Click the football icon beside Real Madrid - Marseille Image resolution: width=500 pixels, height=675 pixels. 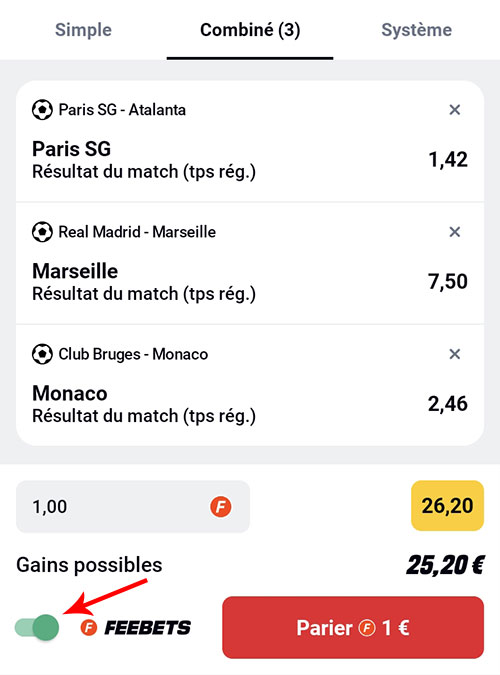pos(42,232)
